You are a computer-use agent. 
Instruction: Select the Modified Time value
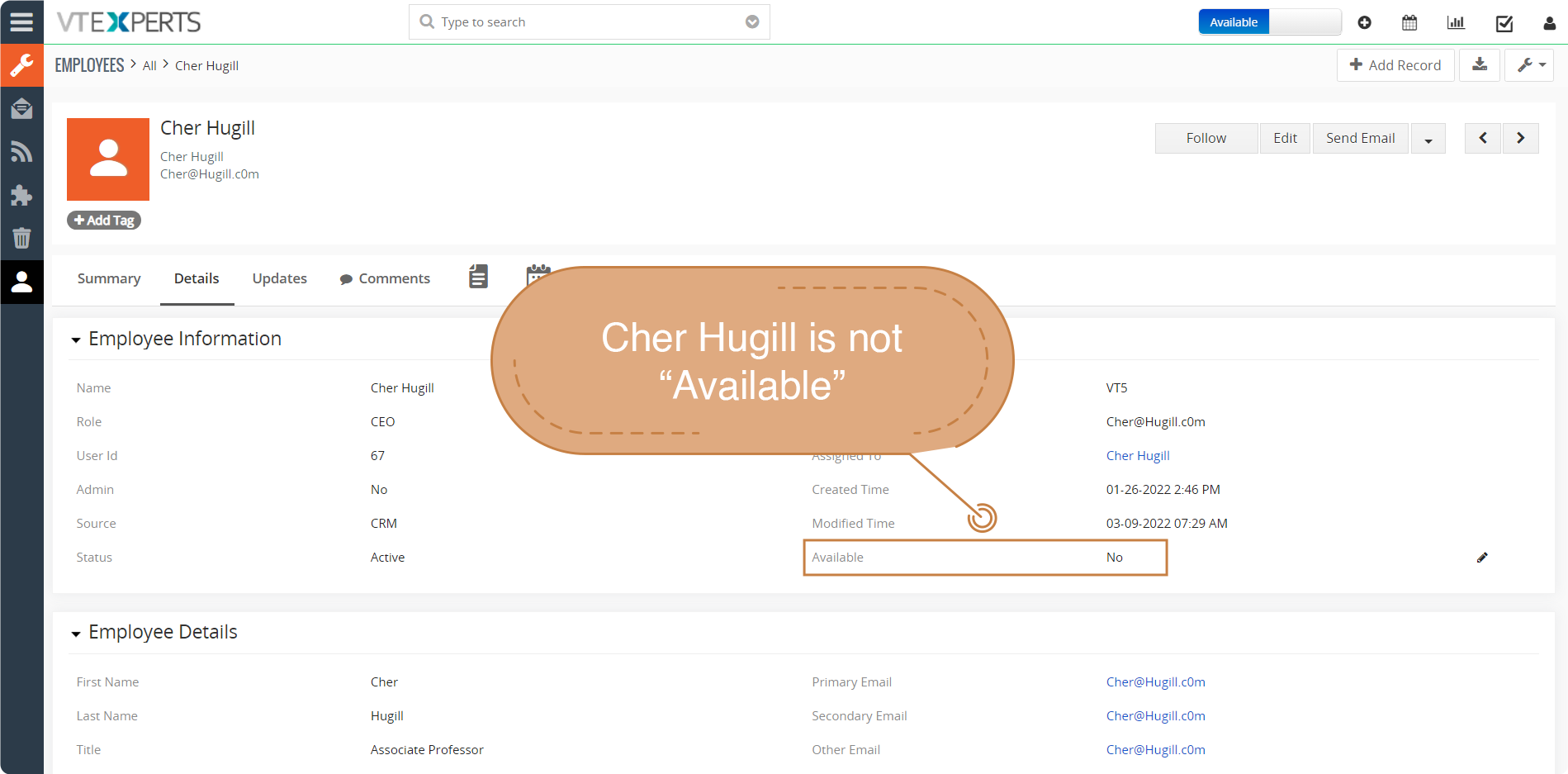[x=1167, y=524]
